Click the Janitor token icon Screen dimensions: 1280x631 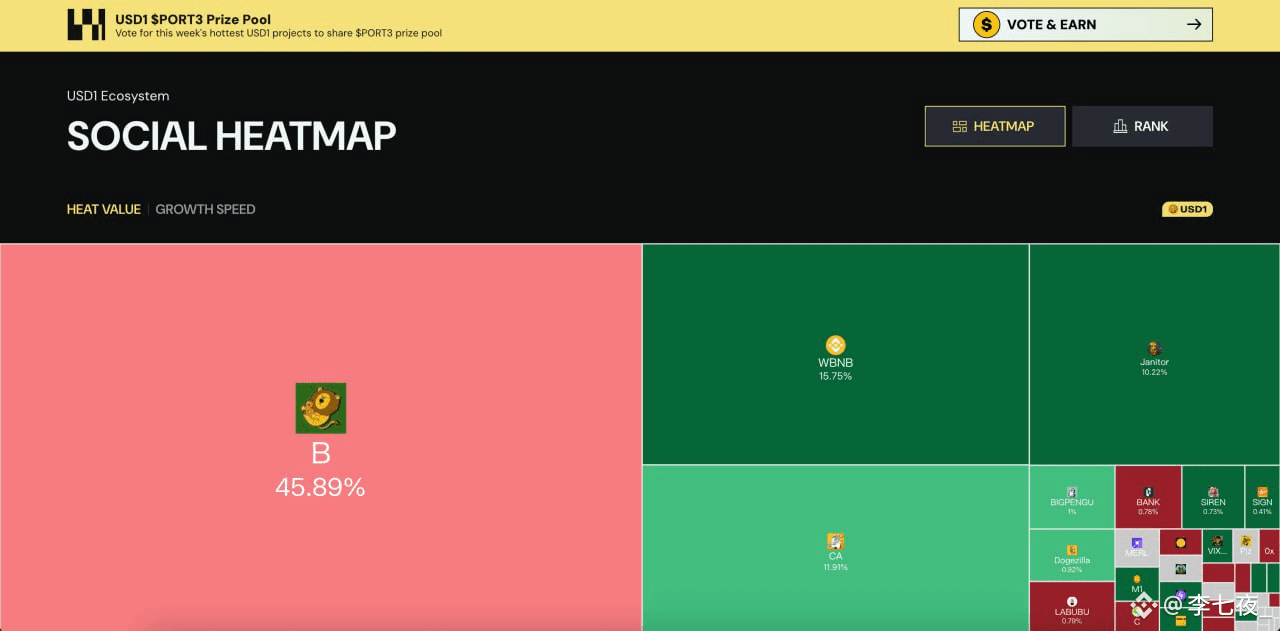pyautogui.click(x=1154, y=348)
